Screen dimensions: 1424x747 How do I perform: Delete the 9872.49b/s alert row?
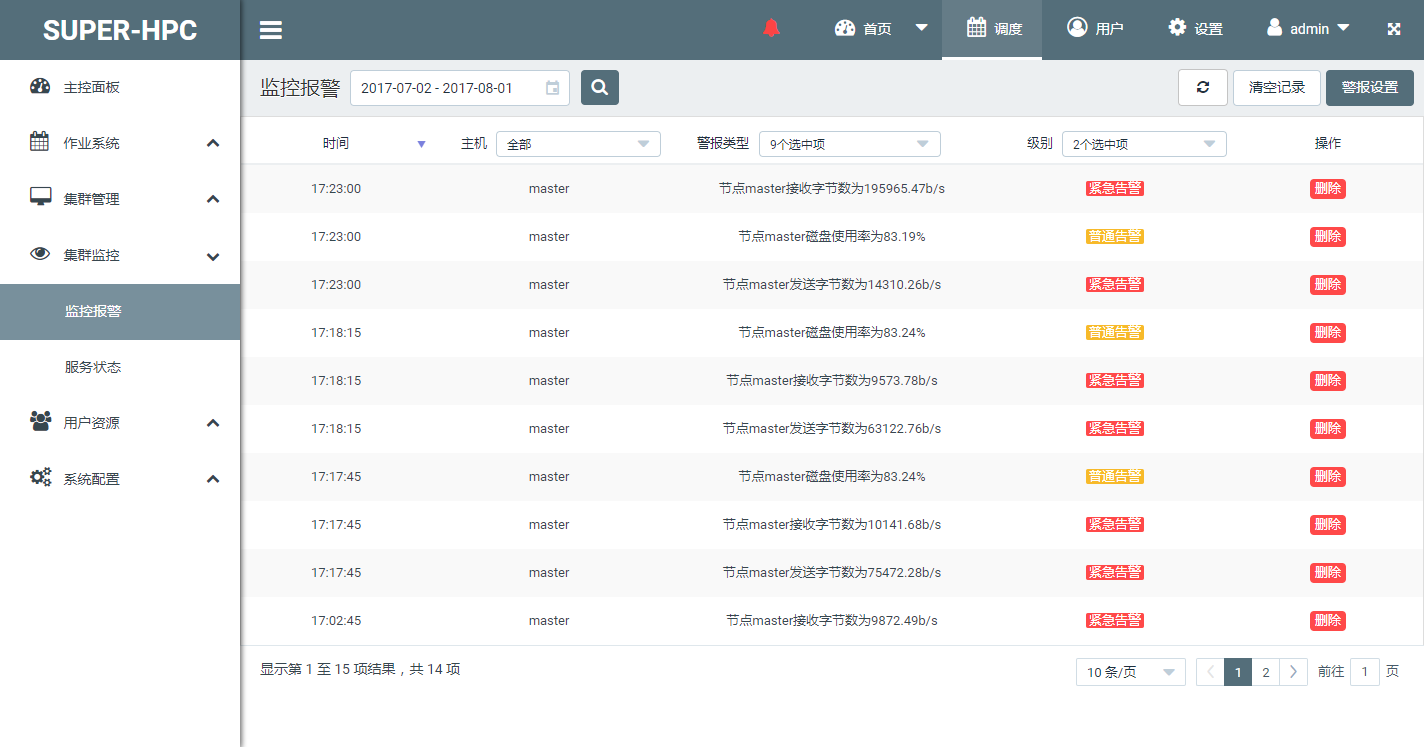[x=1328, y=620]
